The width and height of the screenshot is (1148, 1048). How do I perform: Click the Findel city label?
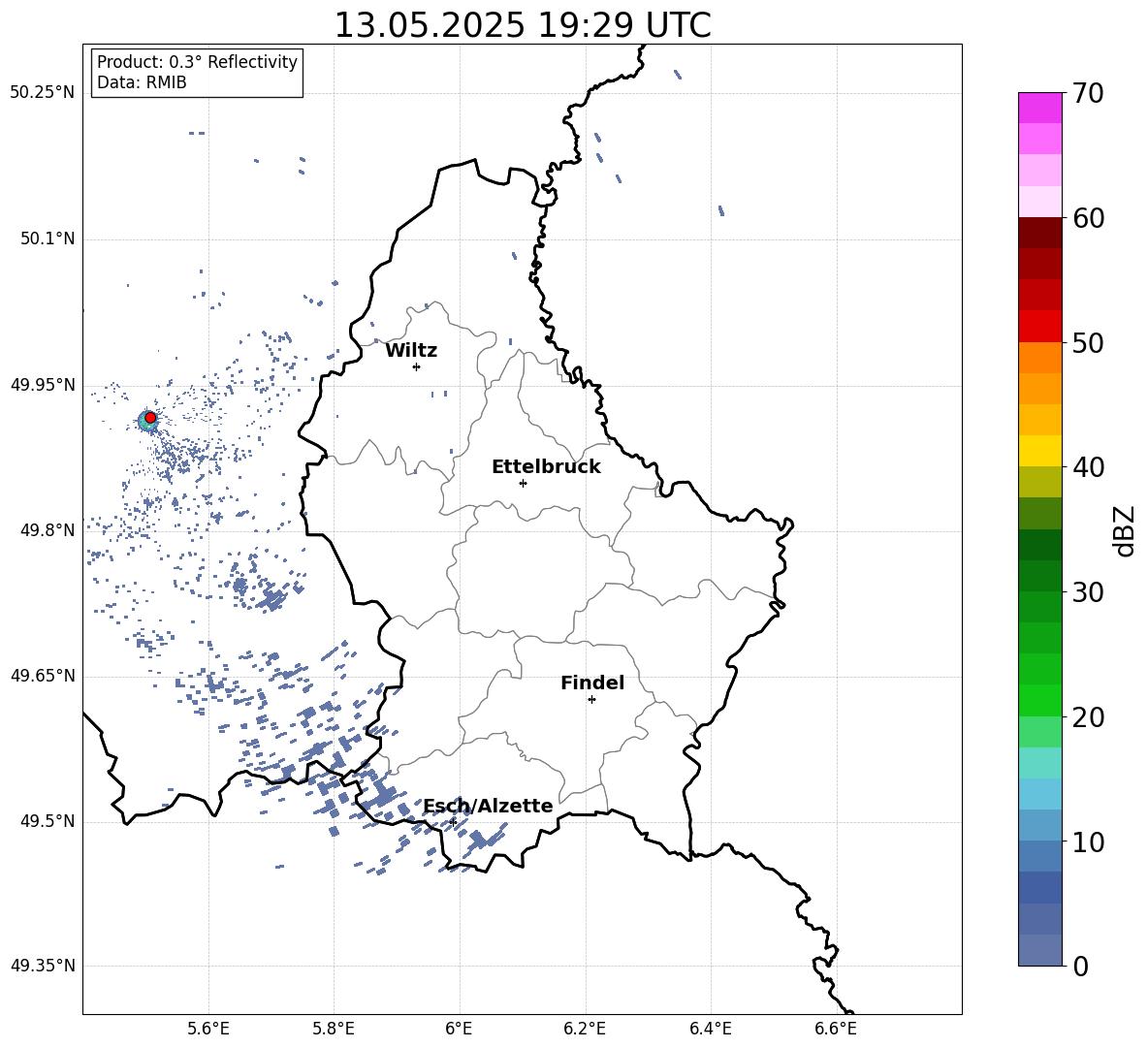tap(592, 683)
